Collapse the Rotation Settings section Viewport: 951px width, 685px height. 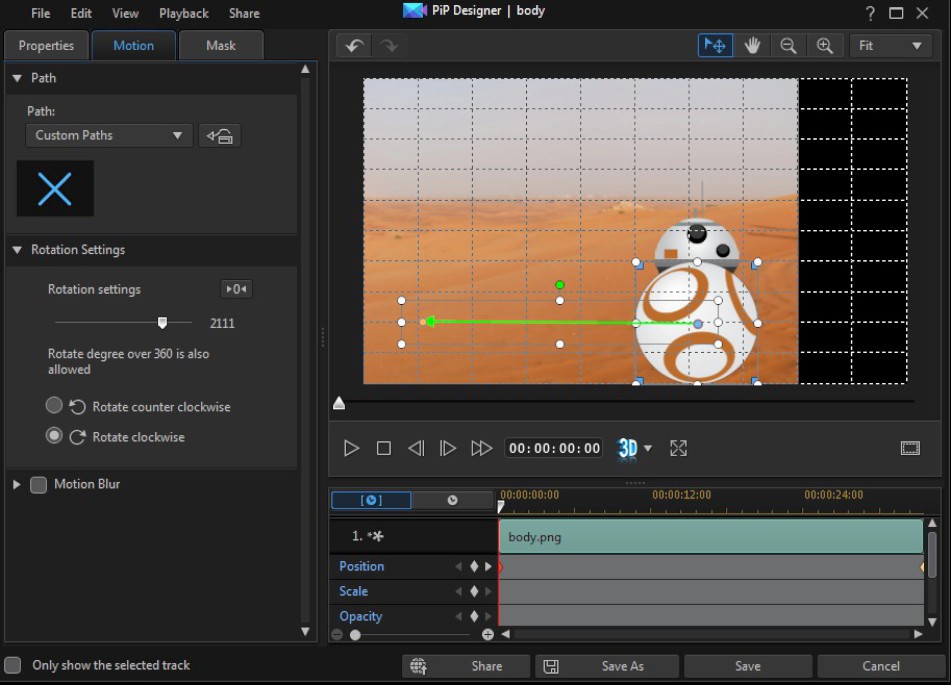[17, 250]
